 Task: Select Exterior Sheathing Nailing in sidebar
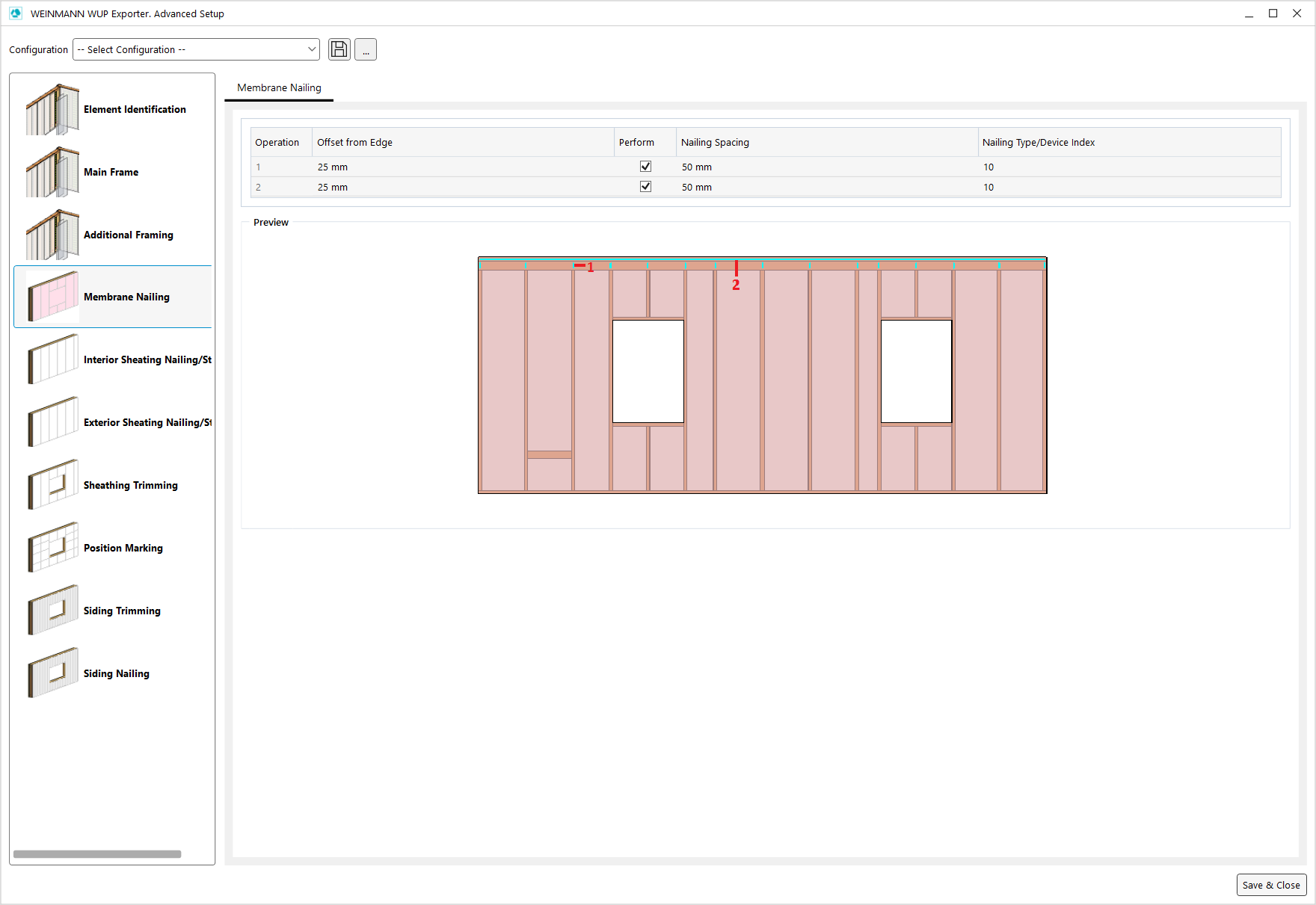click(x=147, y=423)
